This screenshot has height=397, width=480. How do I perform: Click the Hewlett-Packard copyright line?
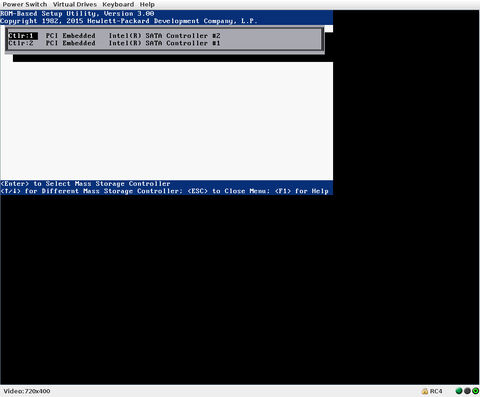[129, 21]
